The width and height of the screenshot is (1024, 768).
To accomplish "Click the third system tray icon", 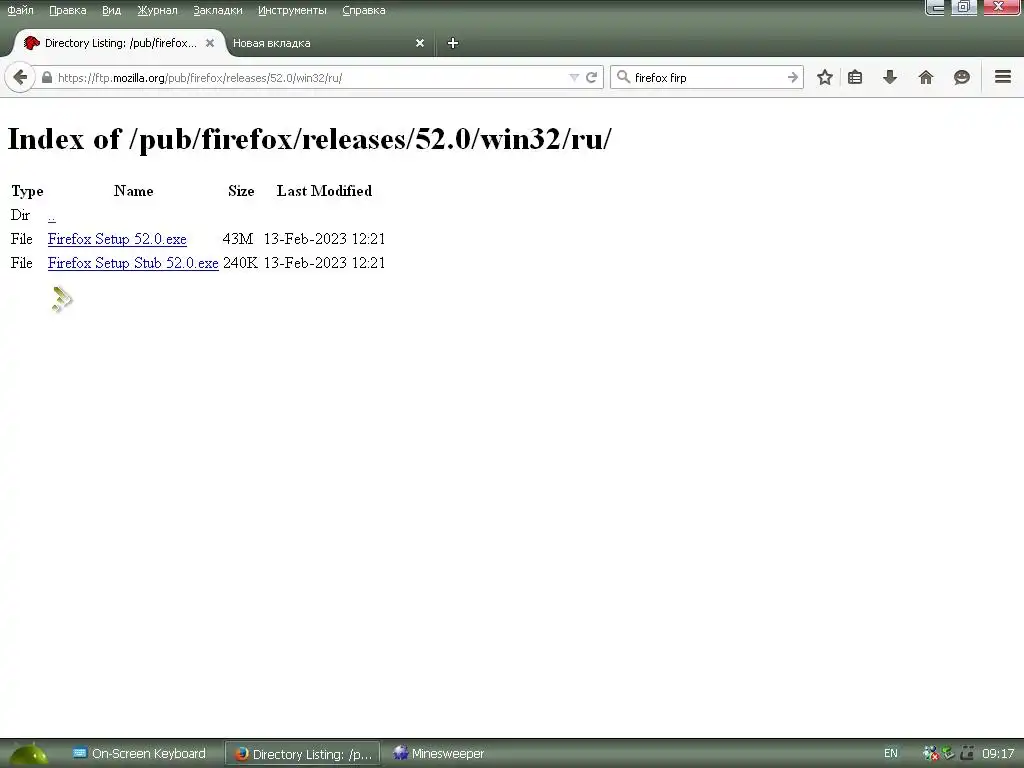I will click(967, 754).
